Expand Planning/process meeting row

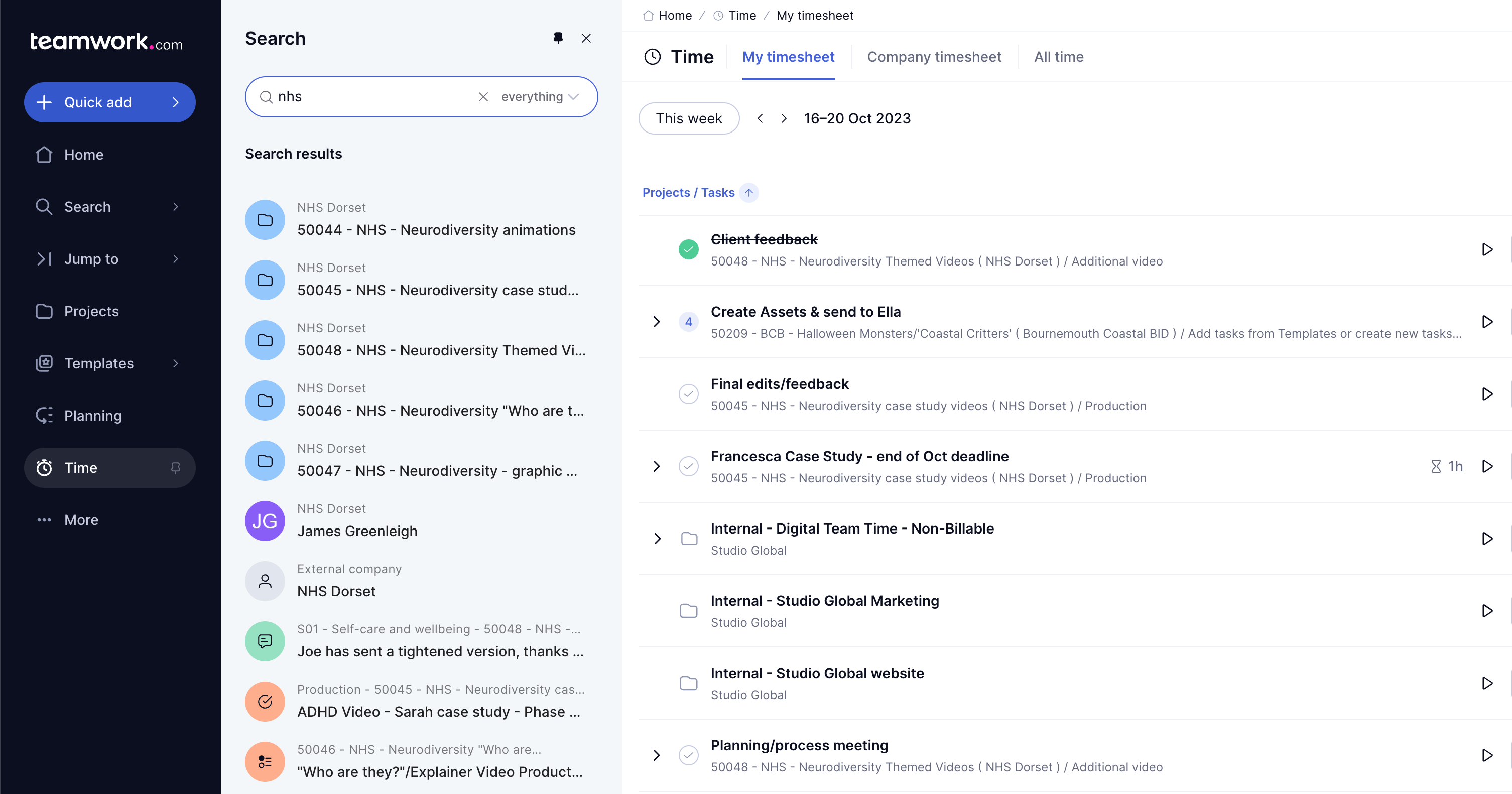657,755
